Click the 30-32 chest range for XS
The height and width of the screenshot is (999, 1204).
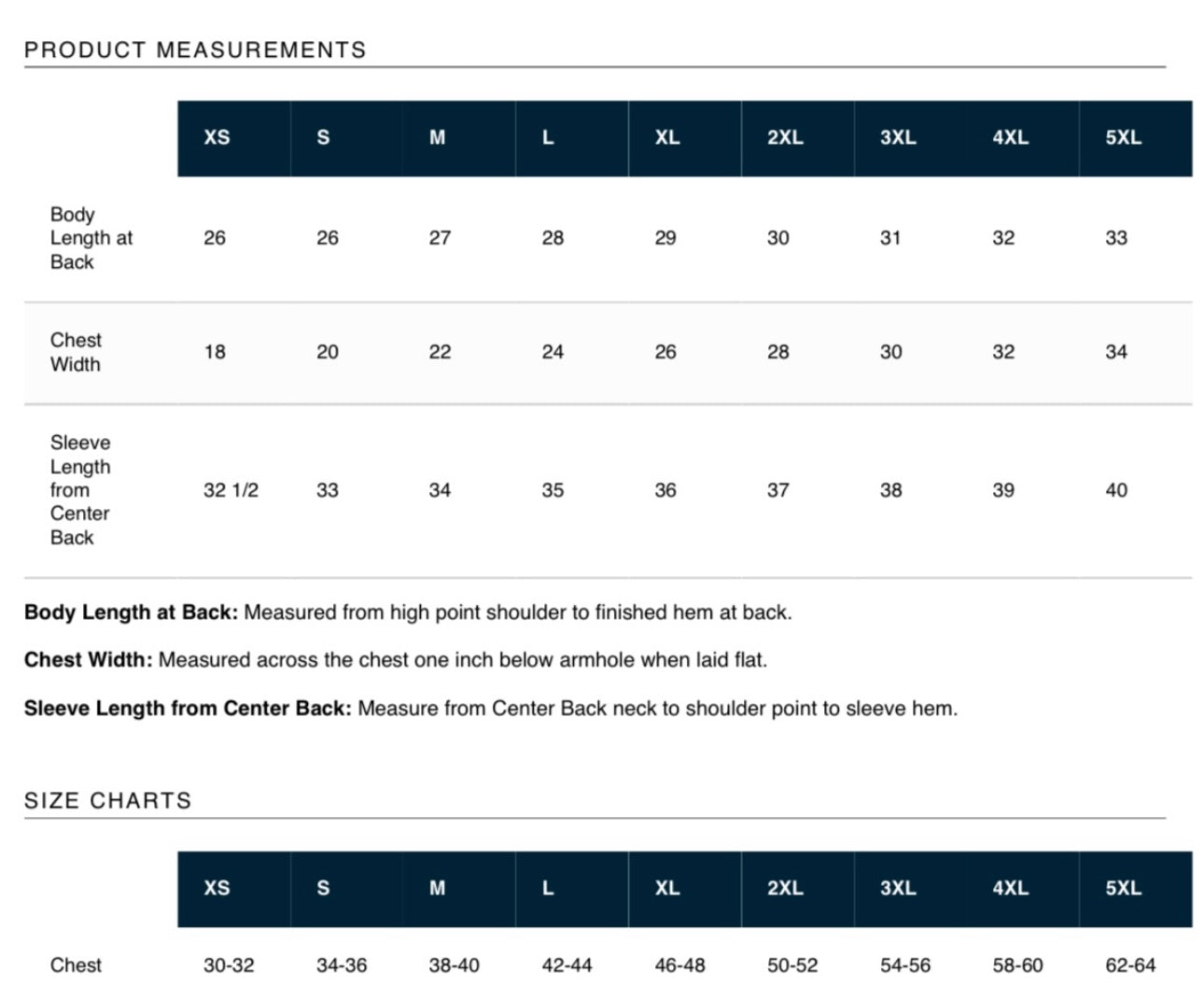coord(229,965)
